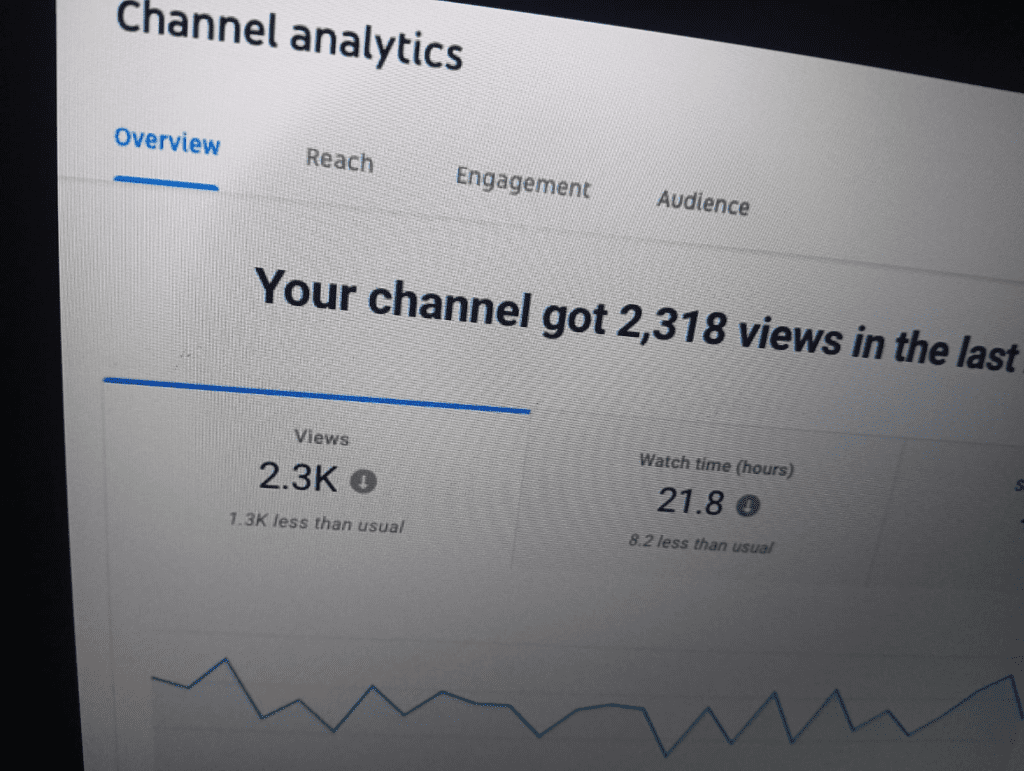
Task: Open details from the 2.3K views figure
Action: pyautogui.click(x=298, y=478)
